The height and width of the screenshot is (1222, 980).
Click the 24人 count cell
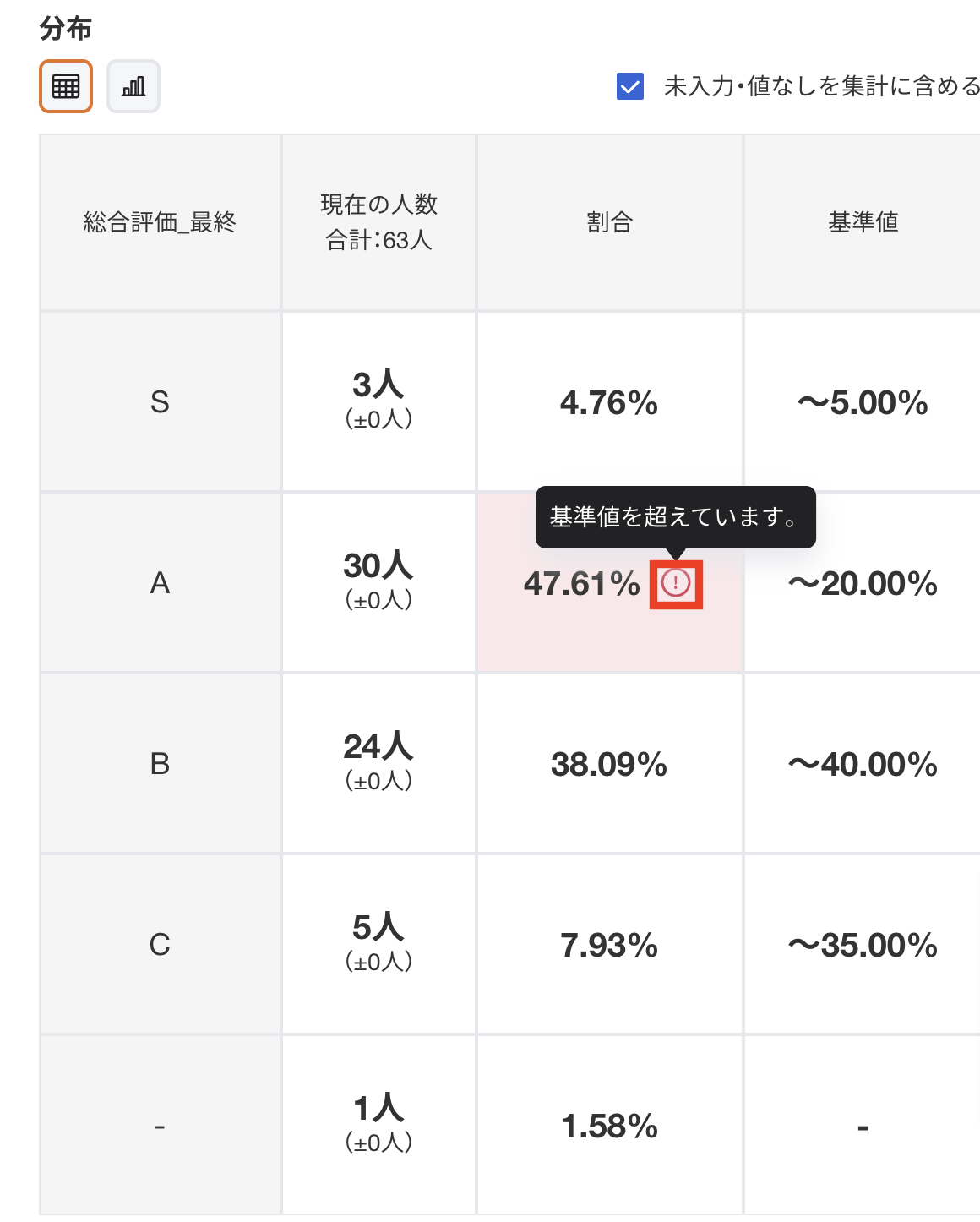tap(378, 747)
